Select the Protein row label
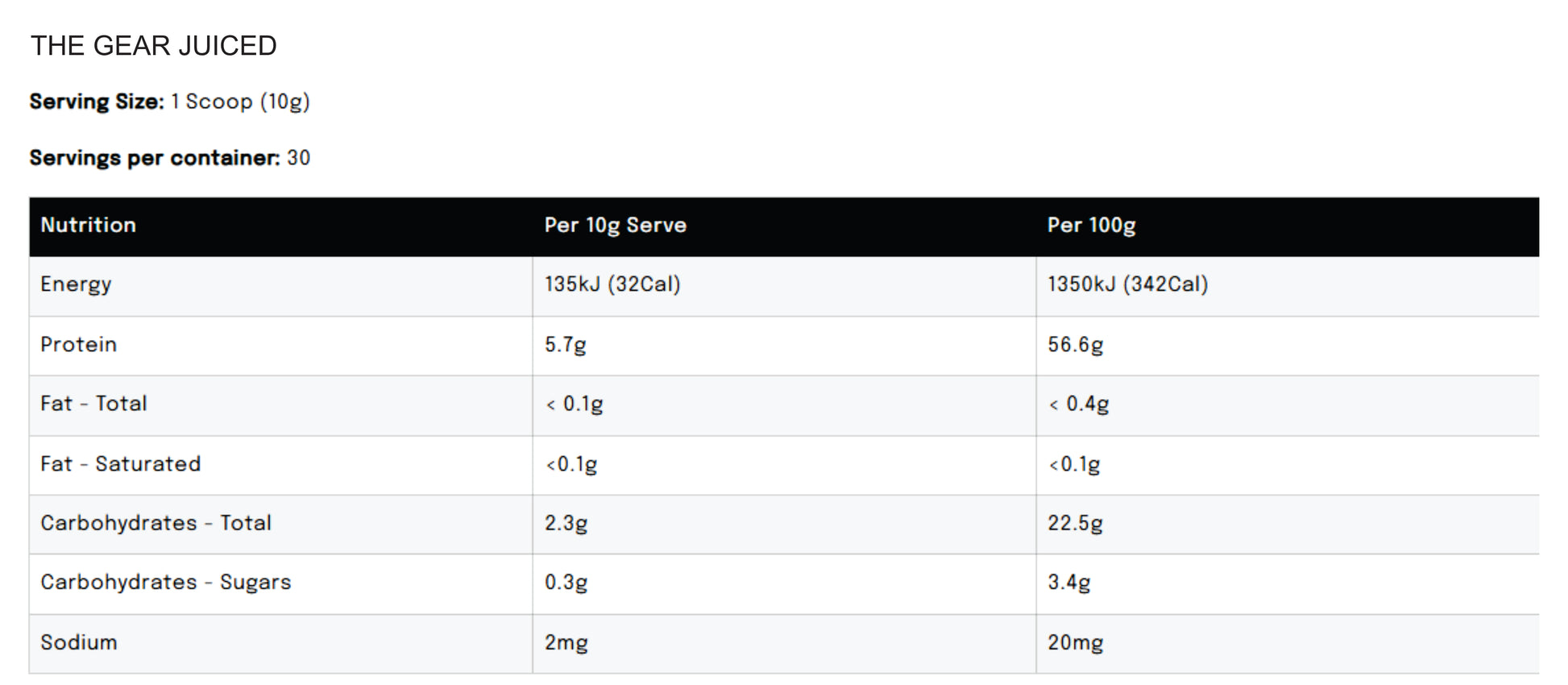 pos(79,345)
